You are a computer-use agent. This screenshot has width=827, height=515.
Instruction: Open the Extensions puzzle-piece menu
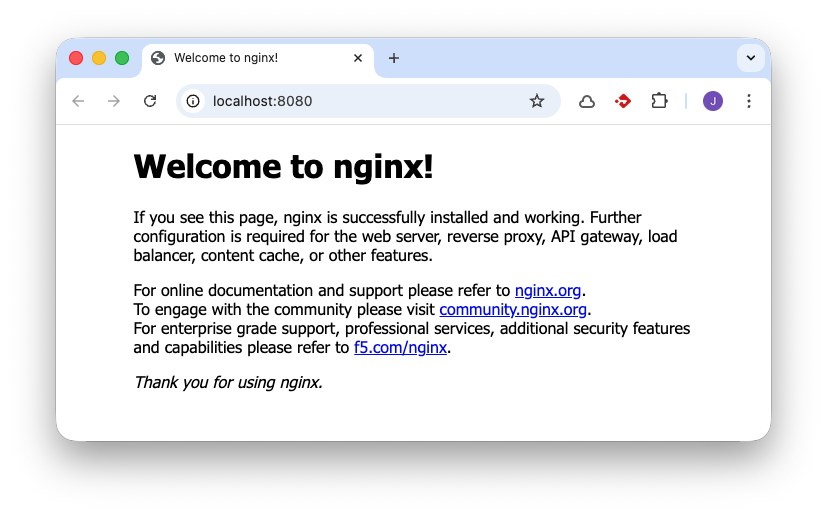[x=659, y=101]
